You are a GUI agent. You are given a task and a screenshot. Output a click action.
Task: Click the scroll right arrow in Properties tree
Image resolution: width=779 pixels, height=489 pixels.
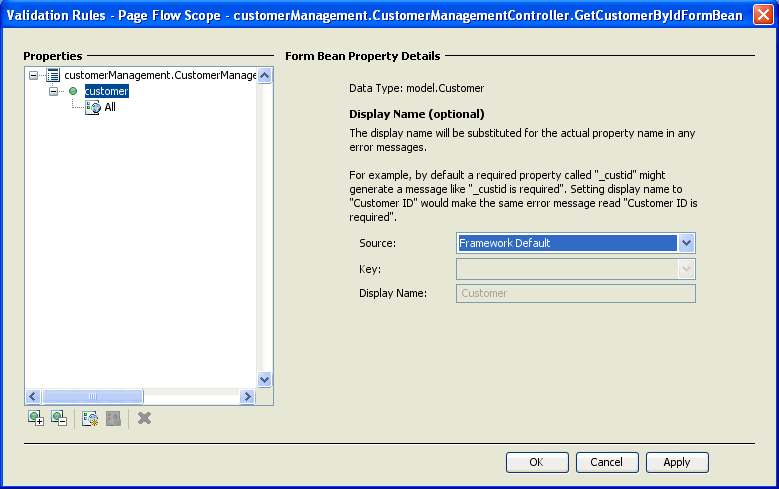(x=247, y=397)
